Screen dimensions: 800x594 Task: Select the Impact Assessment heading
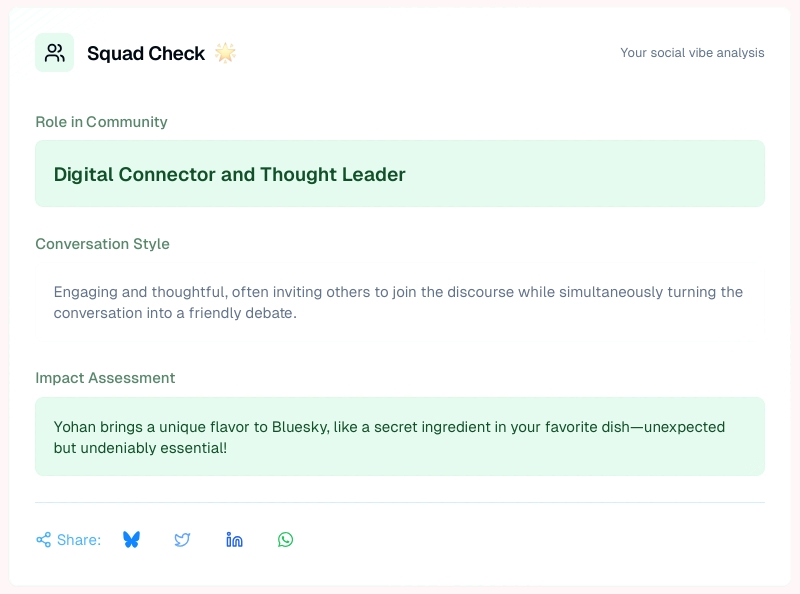point(105,378)
